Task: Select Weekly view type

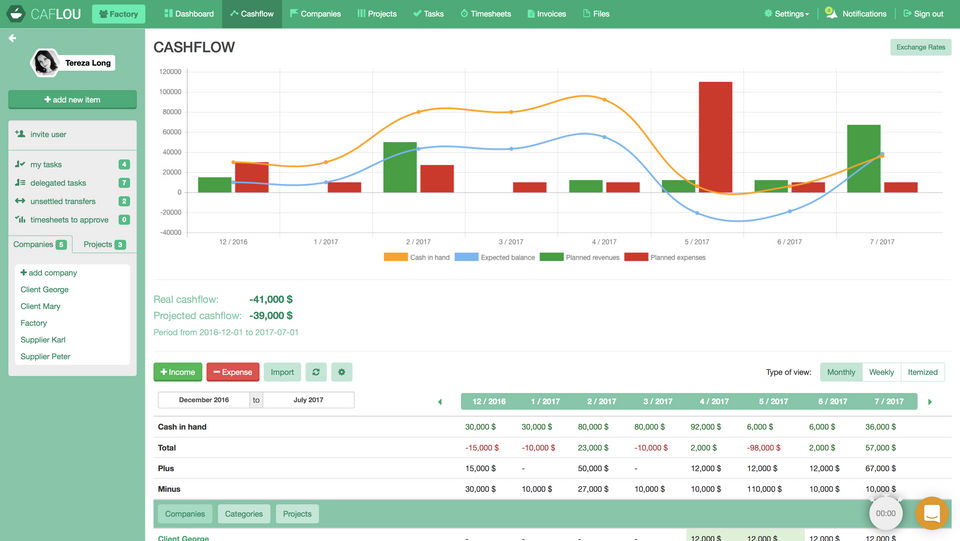Action: pyautogui.click(x=882, y=371)
